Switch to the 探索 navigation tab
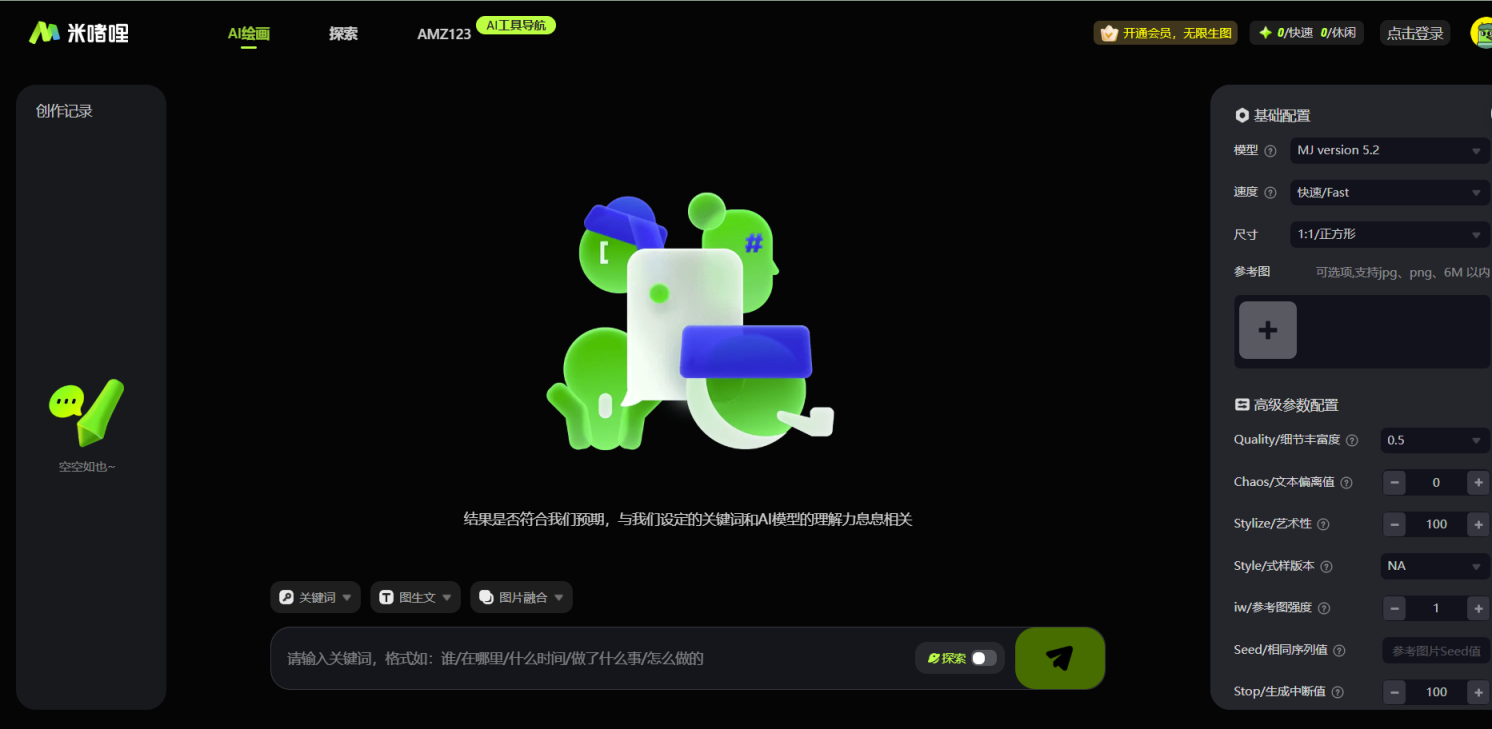The width and height of the screenshot is (1492, 729). [x=343, y=33]
